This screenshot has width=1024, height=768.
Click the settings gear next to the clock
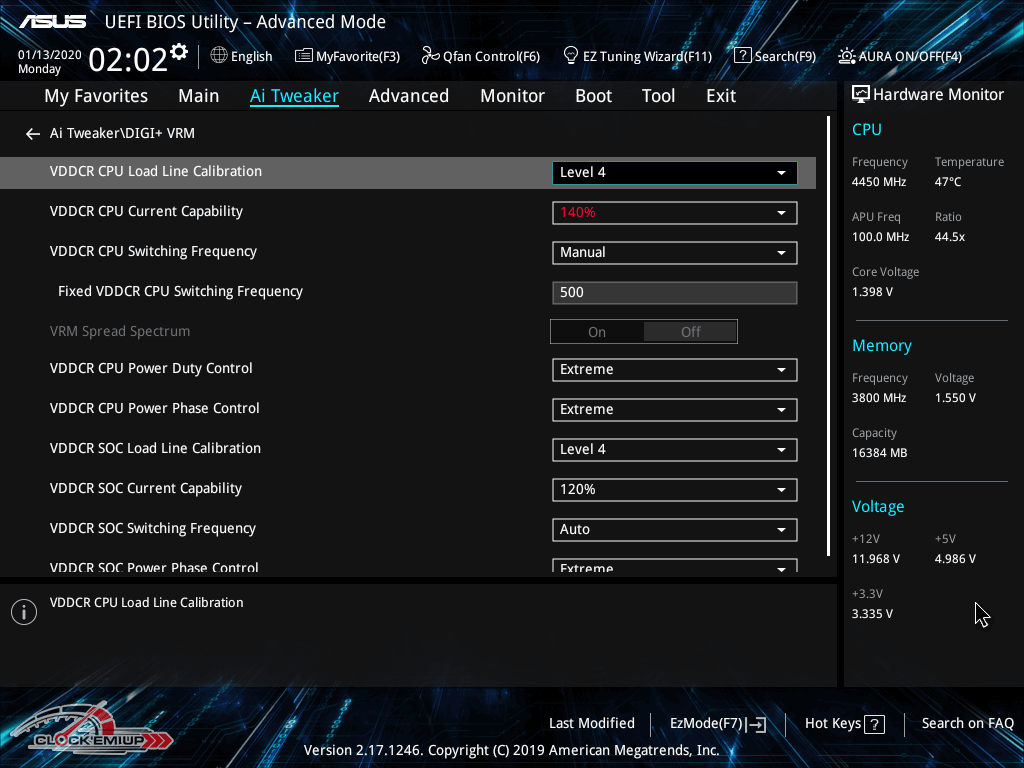tap(179, 52)
